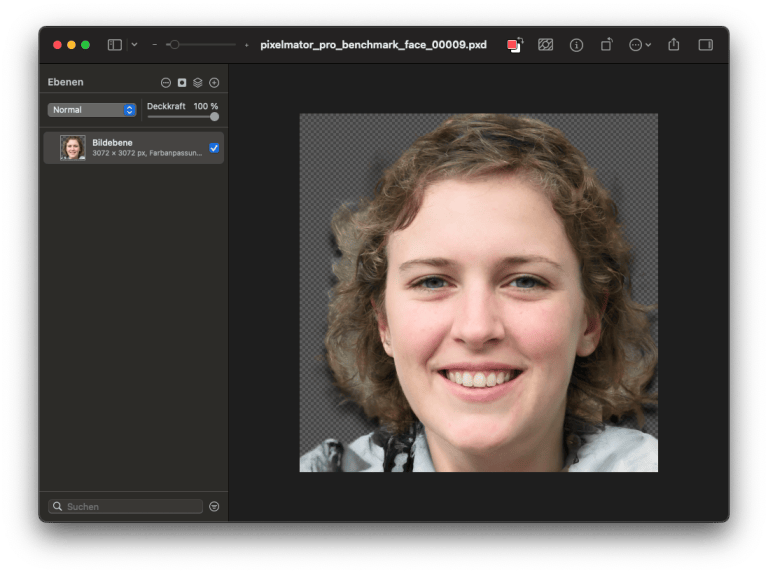Screen dimensions: 768x573
Task: Add a new layer with the plus icon
Action: tap(214, 83)
